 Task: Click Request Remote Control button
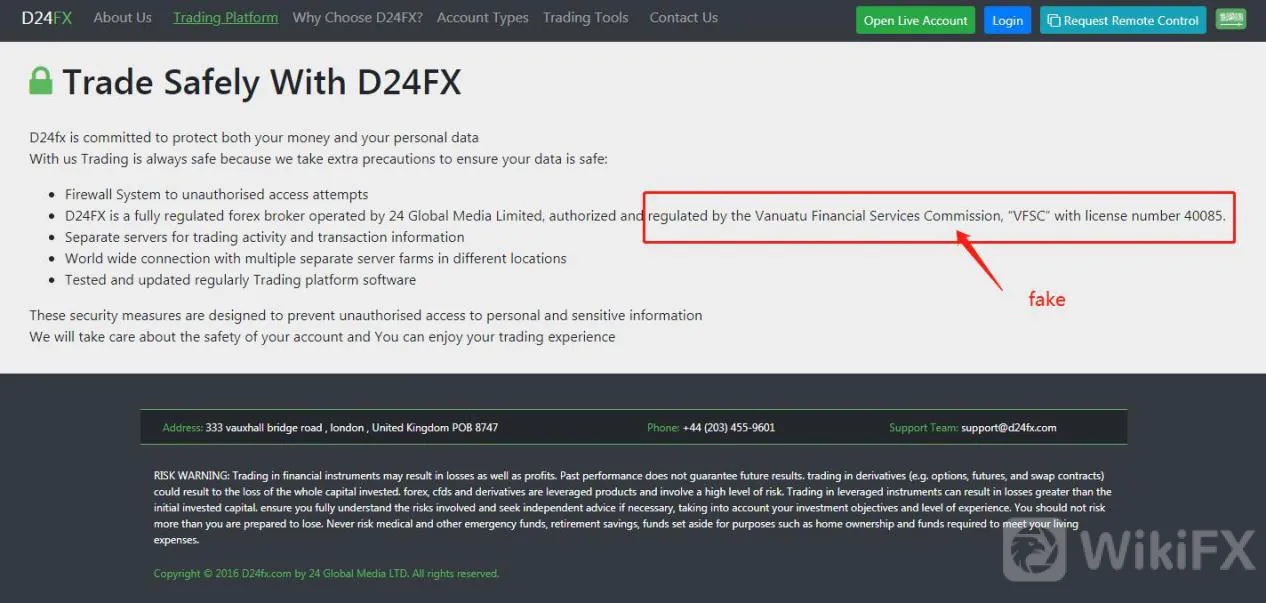pos(1123,20)
